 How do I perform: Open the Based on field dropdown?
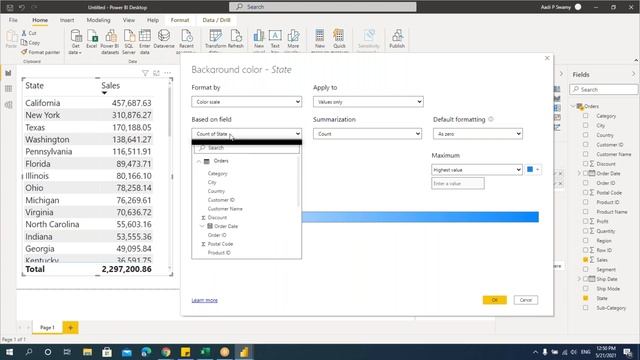point(247,134)
